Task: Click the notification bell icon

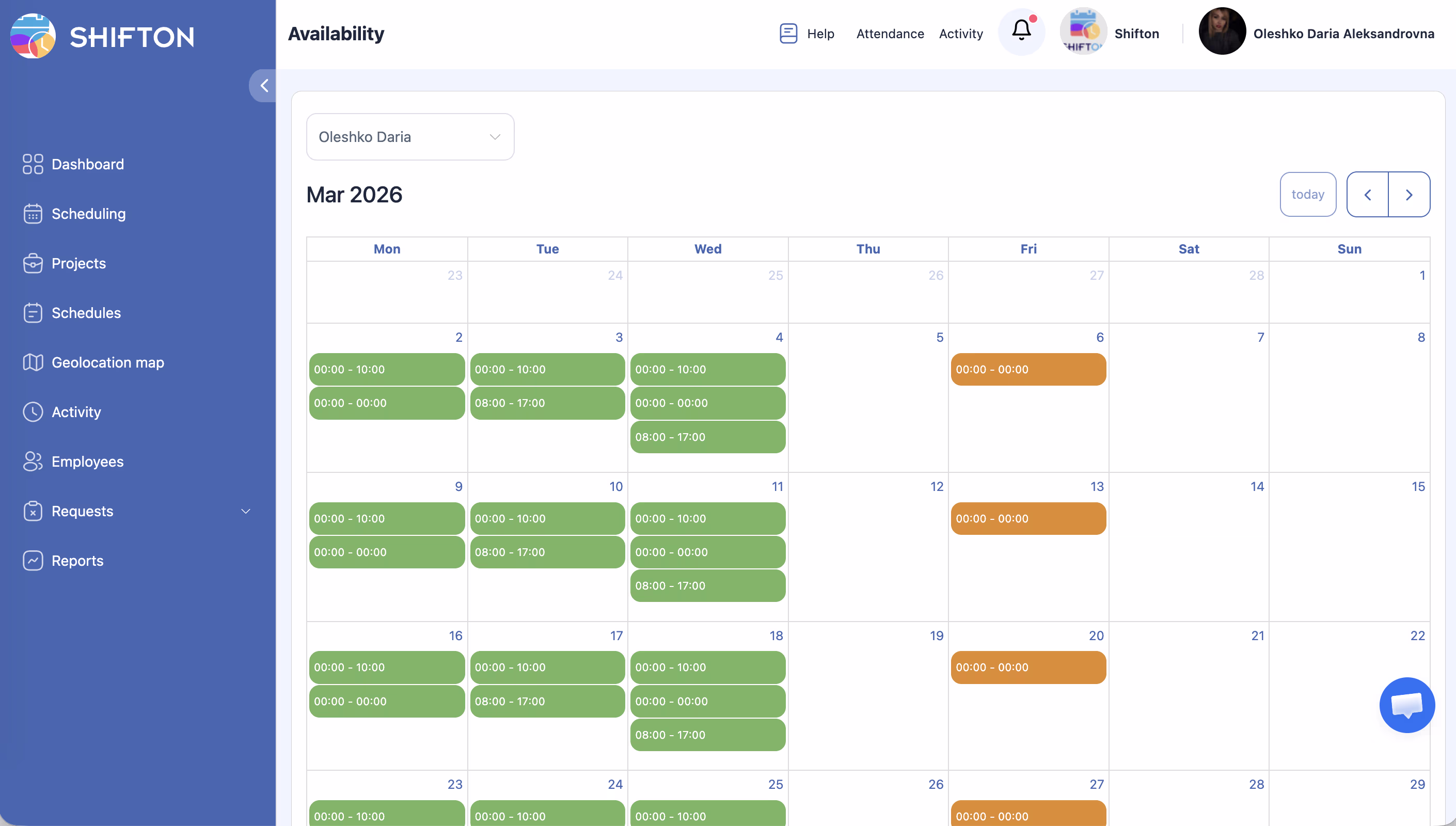Action: click(x=1021, y=31)
